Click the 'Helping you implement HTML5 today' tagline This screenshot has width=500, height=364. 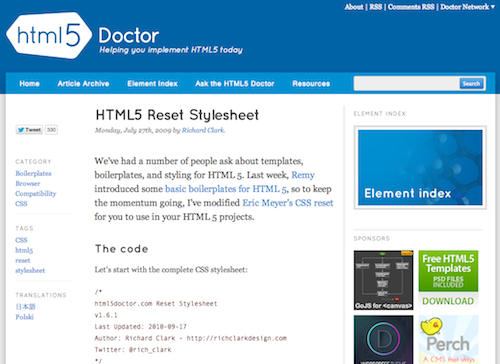click(x=171, y=50)
